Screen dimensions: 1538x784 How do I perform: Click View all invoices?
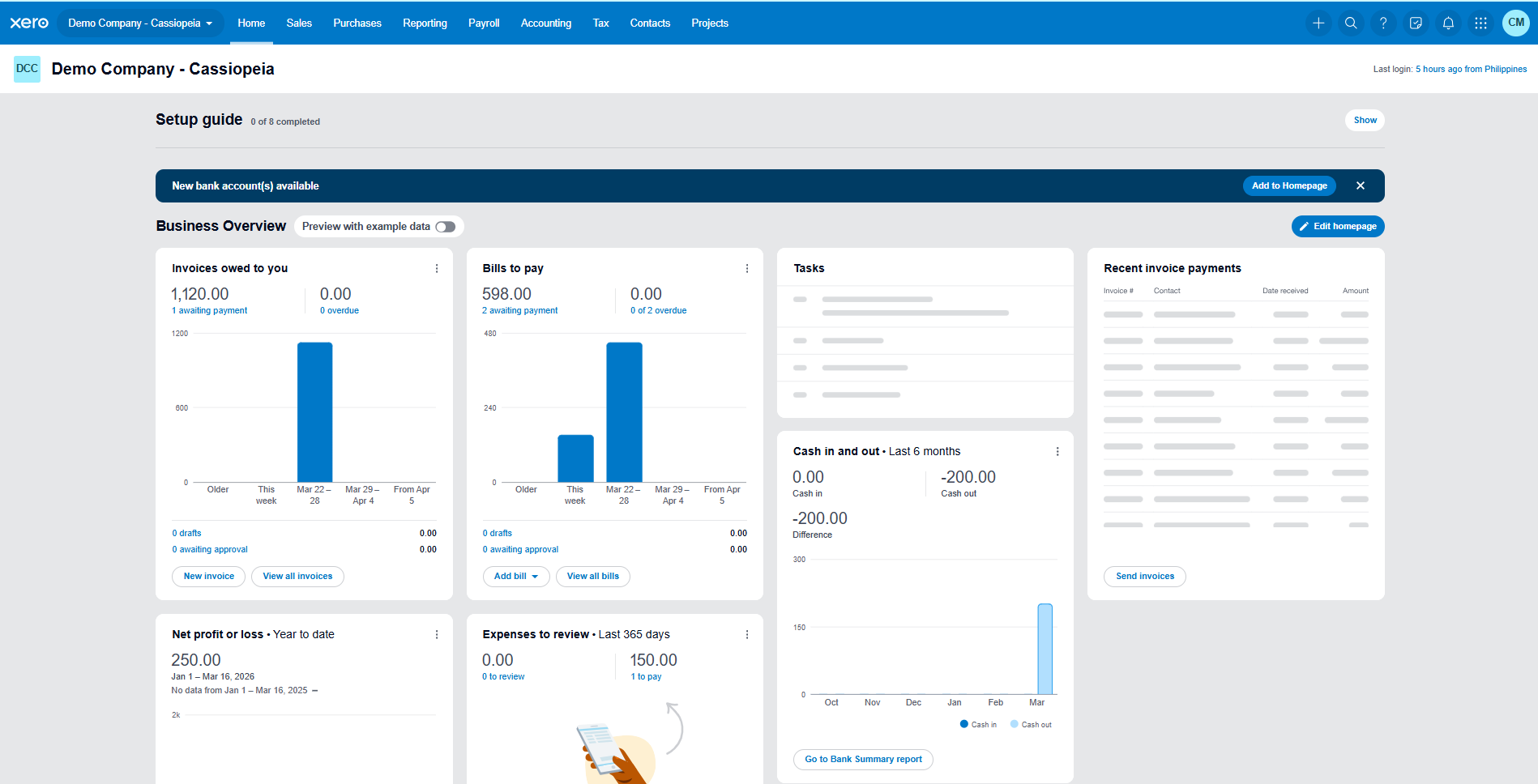[x=297, y=576]
